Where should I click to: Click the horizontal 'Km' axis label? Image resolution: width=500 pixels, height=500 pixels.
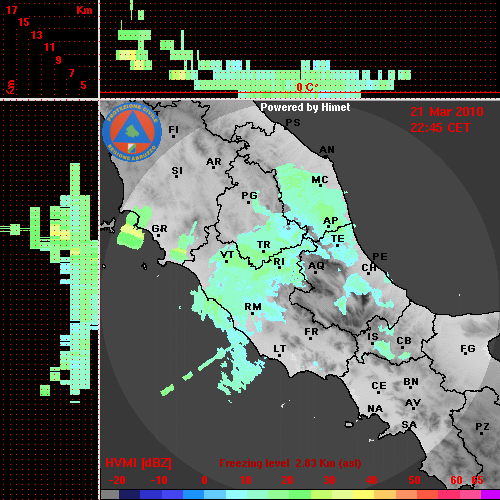coord(84,10)
